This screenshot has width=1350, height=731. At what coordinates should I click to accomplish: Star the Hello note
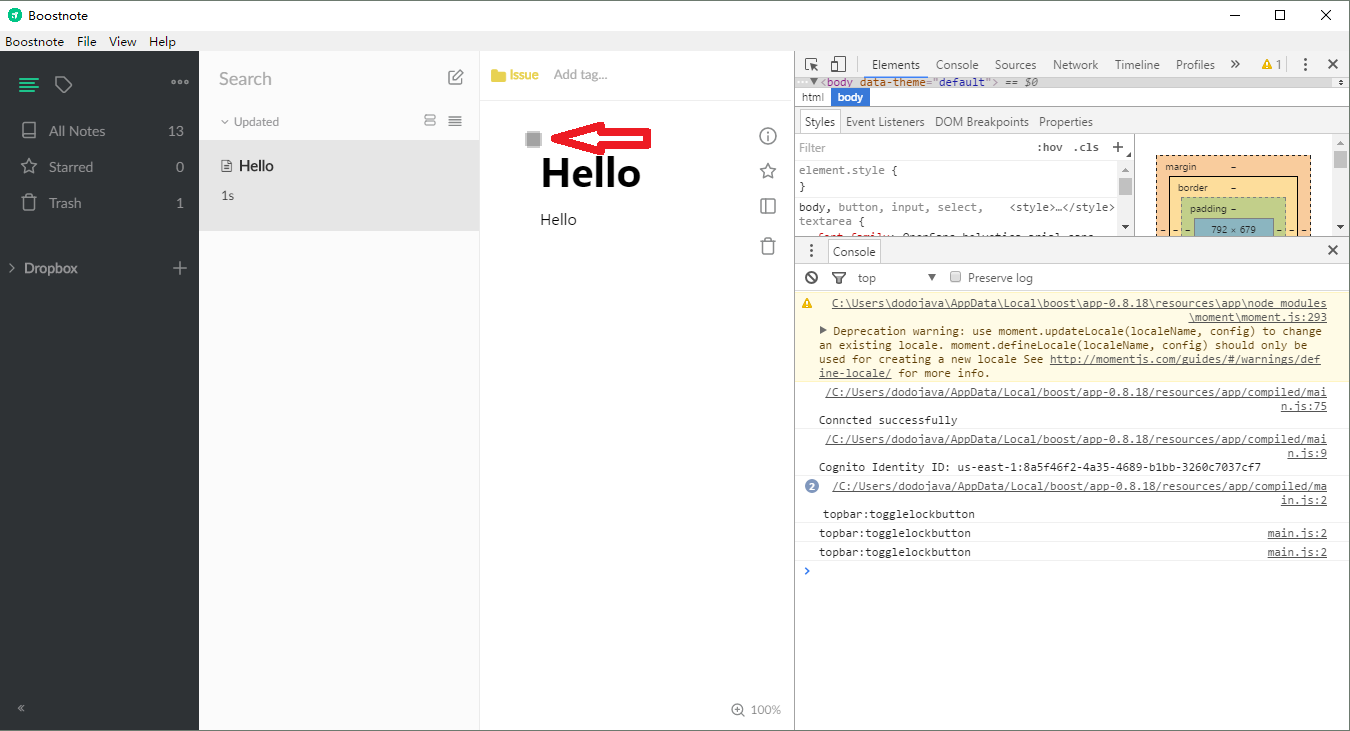coord(767,170)
